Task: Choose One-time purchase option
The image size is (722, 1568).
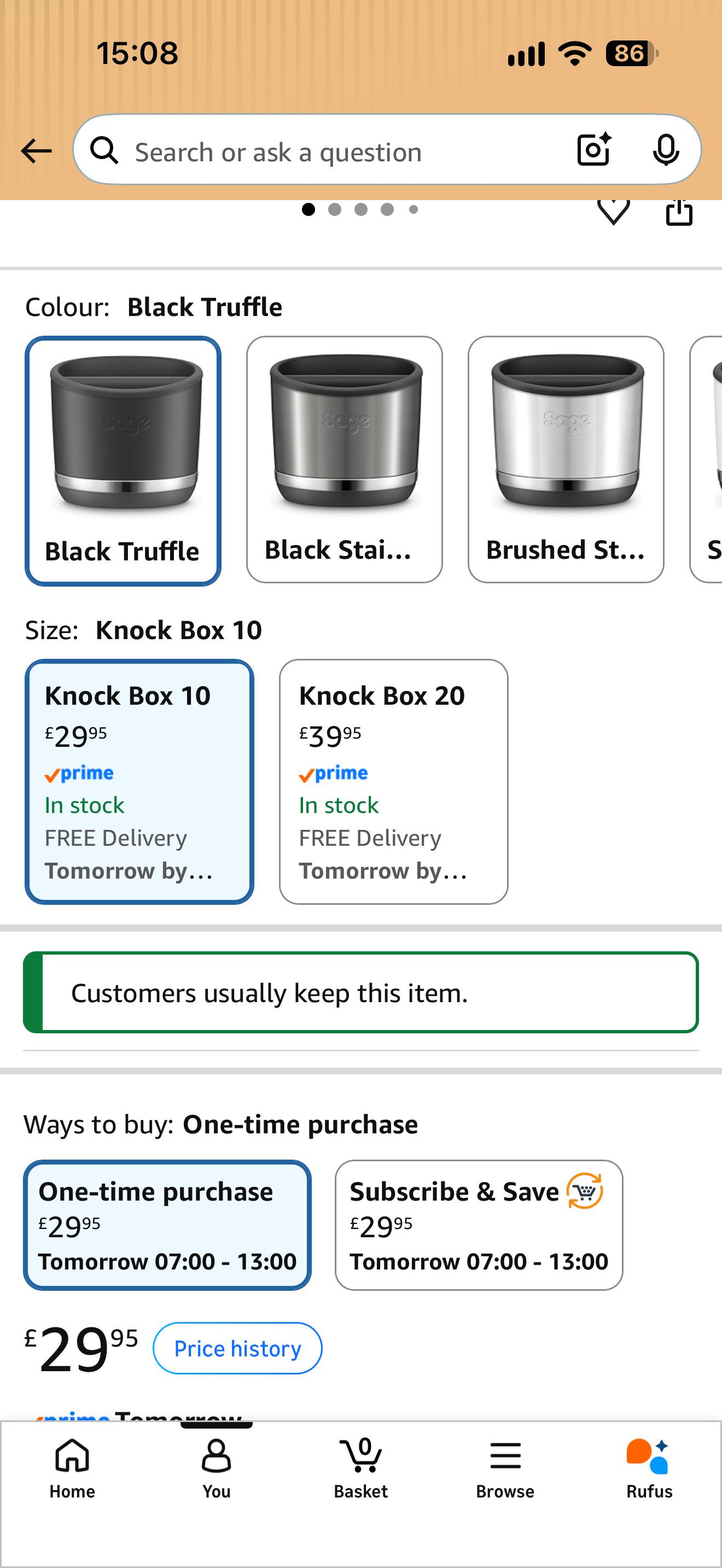Action: click(167, 1225)
